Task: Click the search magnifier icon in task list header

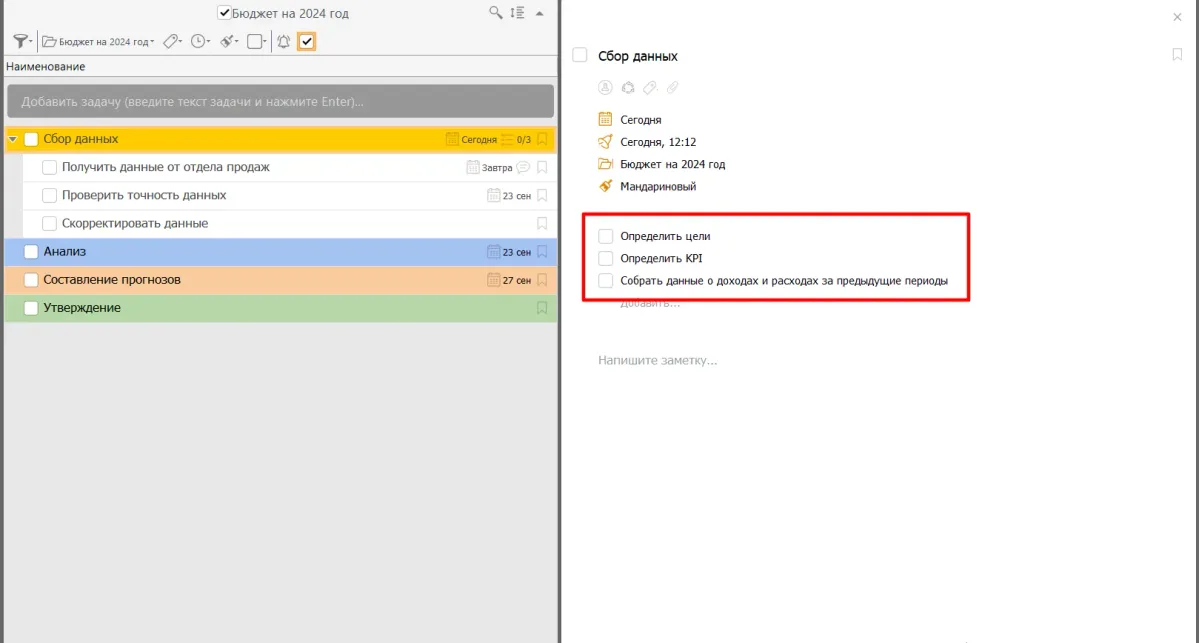Action: pos(495,13)
